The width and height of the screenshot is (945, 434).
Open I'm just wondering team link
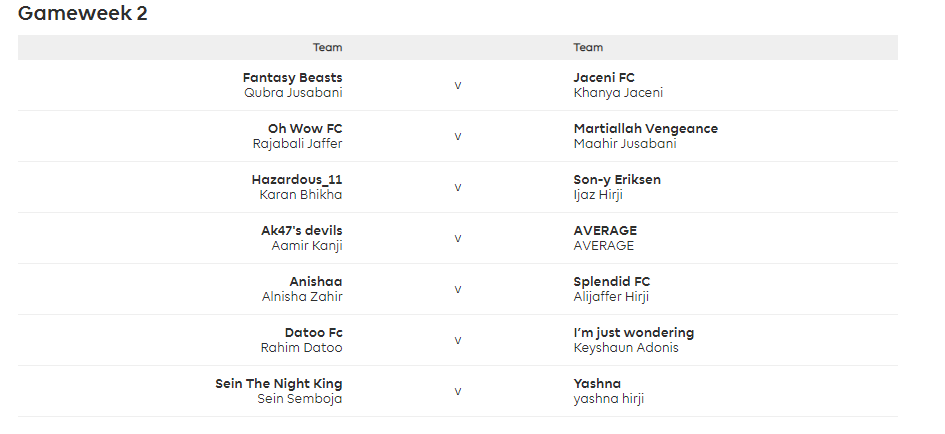(634, 333)
